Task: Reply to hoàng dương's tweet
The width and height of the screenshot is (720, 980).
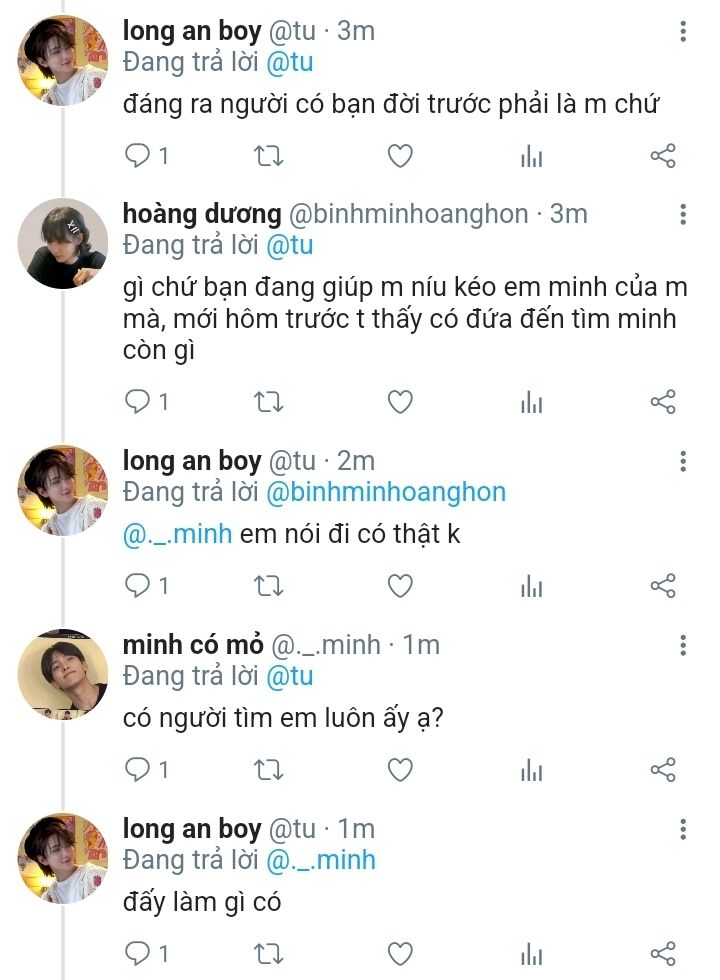Action: pos(138,402)
